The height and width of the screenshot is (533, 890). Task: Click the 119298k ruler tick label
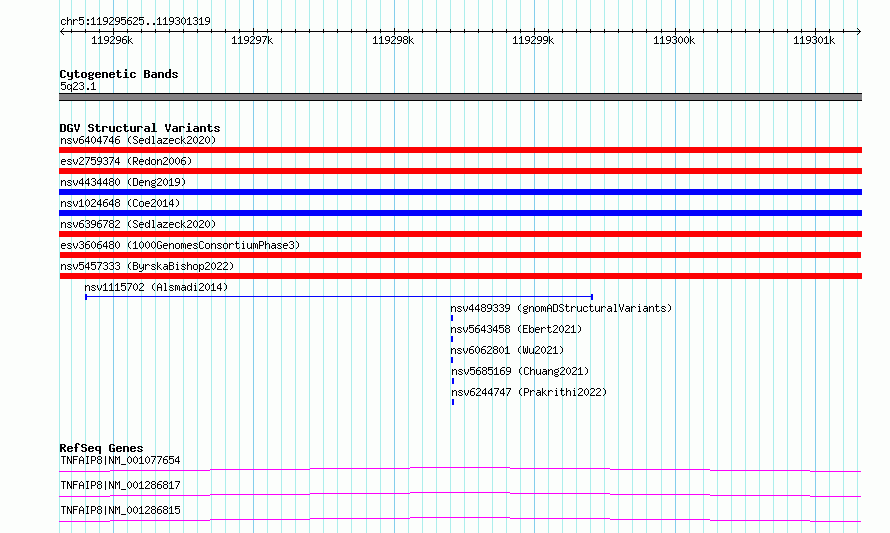(393, 40)
